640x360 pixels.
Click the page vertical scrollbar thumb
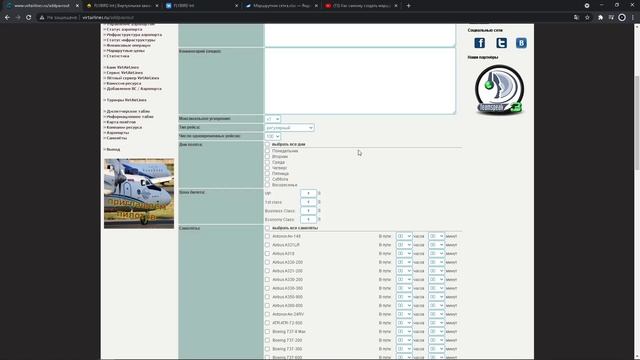(x=637, y=122)
